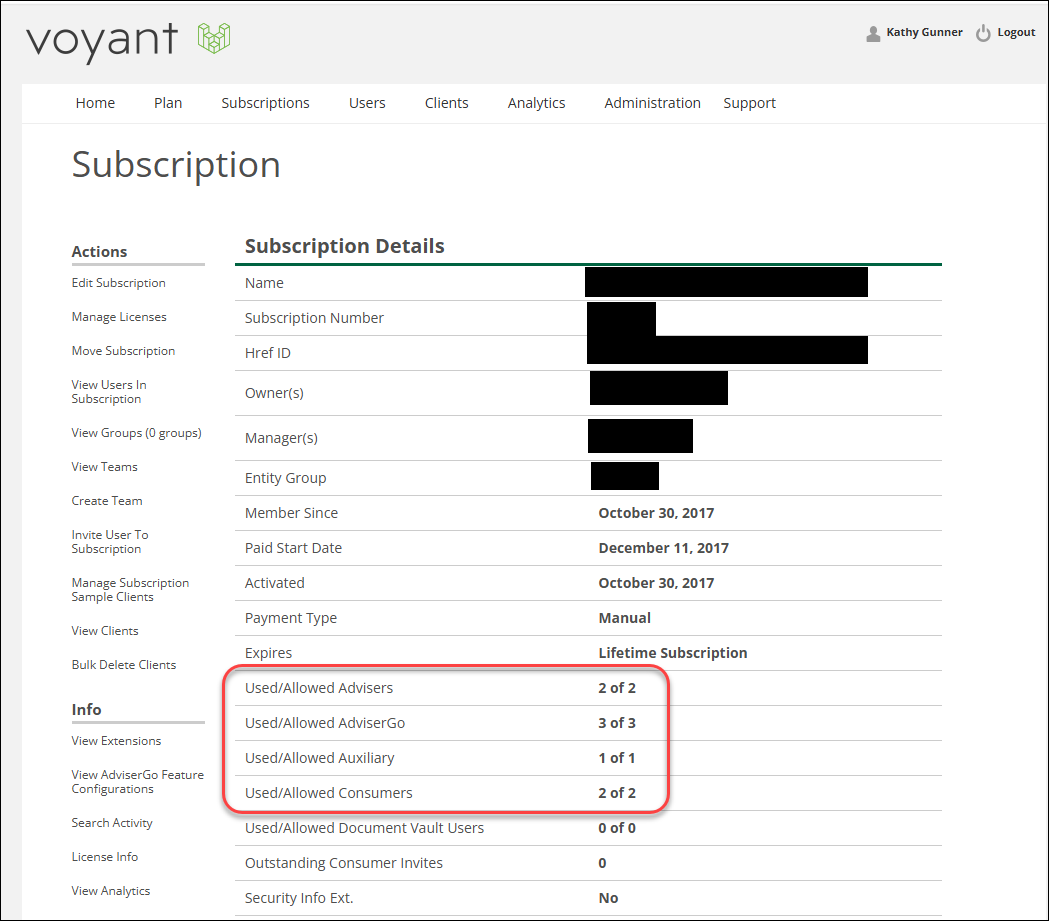
Task: Click Lifetime Subscription expiry value
Action: [x=673, y=653]
